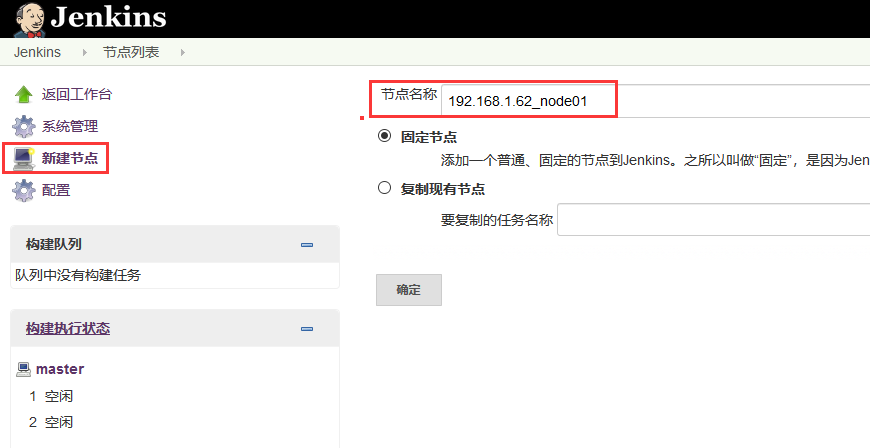
Task: Open 构建执行状态 header link
Action: pos(68,329)
